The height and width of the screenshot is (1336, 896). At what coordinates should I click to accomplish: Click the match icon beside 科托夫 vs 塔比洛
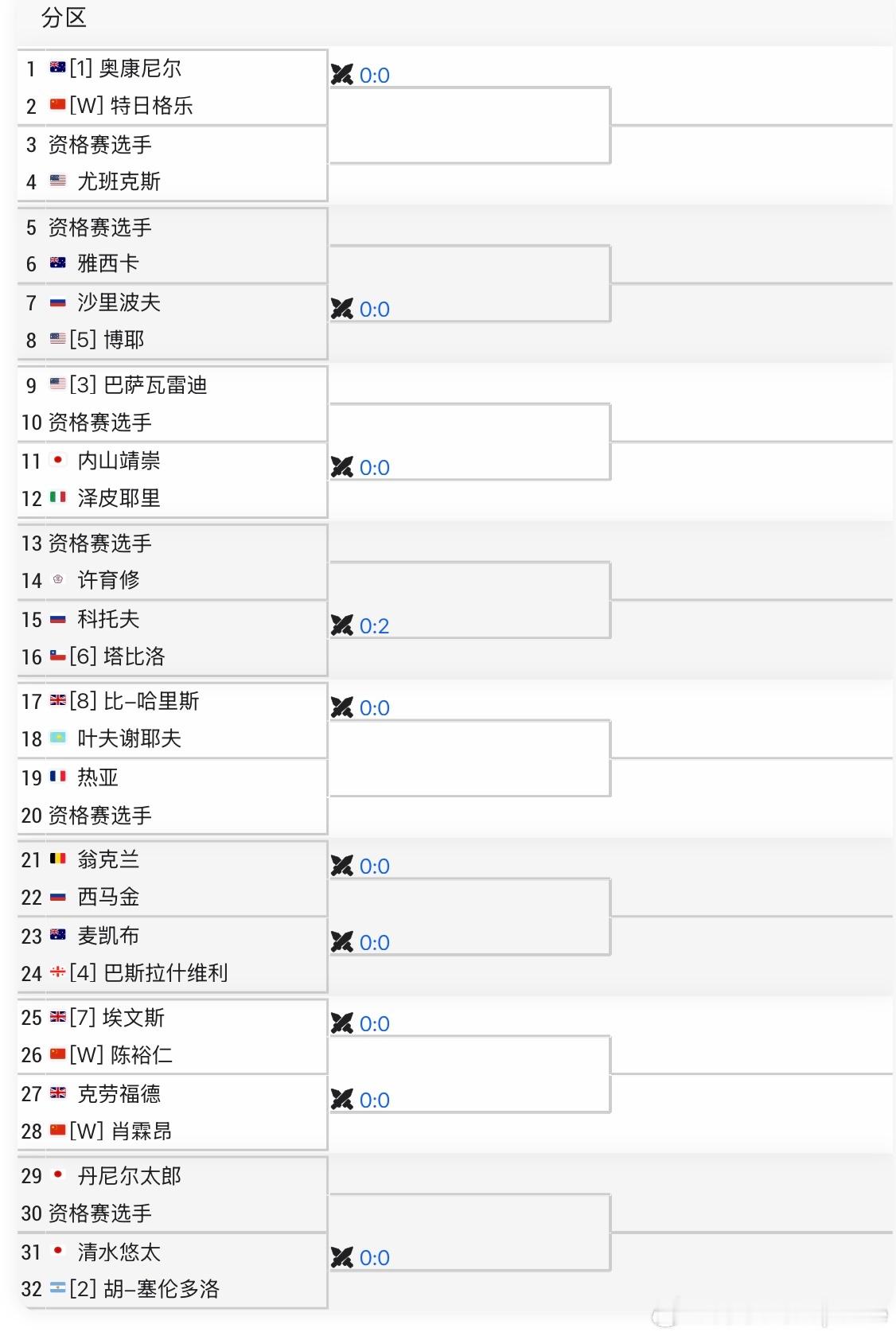(x=341, y=625)
